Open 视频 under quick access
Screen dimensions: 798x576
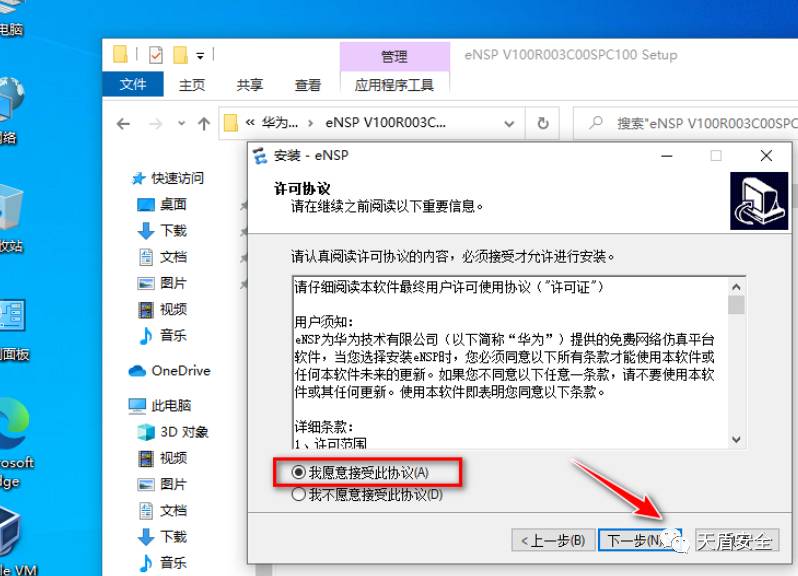[162, 309]
